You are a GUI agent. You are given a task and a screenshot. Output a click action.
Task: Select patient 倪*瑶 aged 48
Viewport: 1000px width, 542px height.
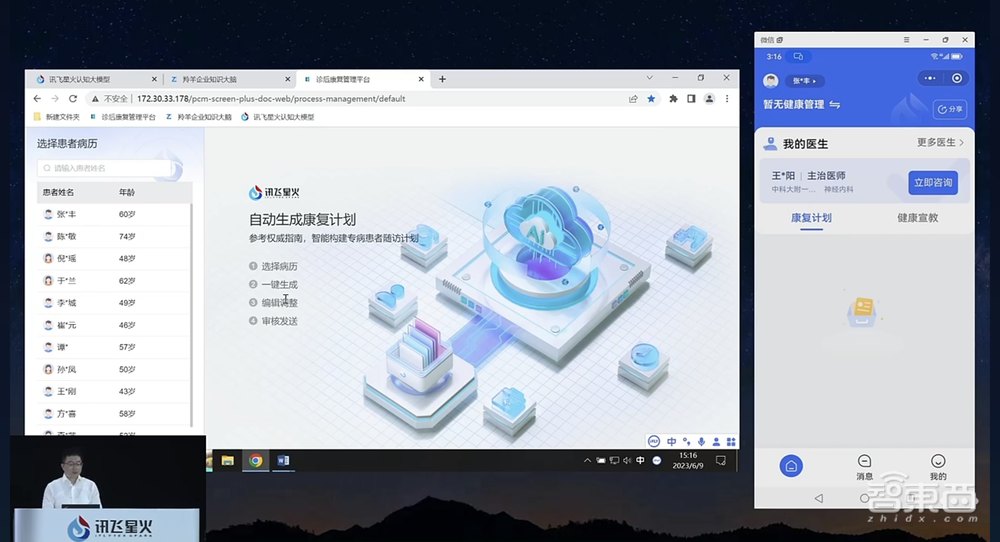click(114, 259)
